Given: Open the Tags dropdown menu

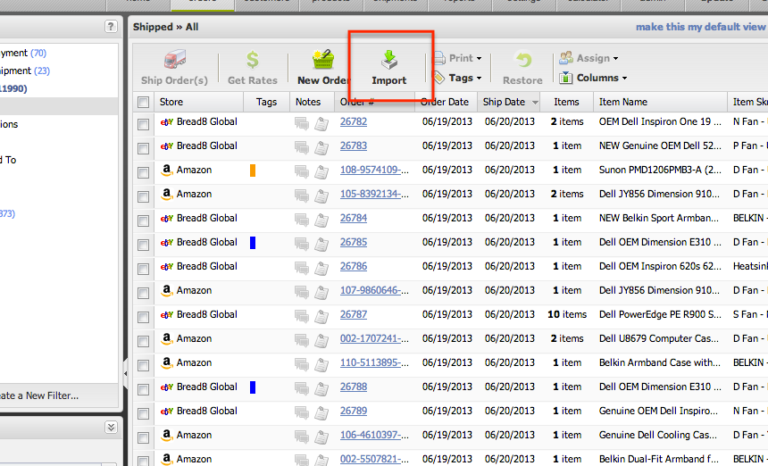Looking at the screenshot, I should (x=458, y=77).
